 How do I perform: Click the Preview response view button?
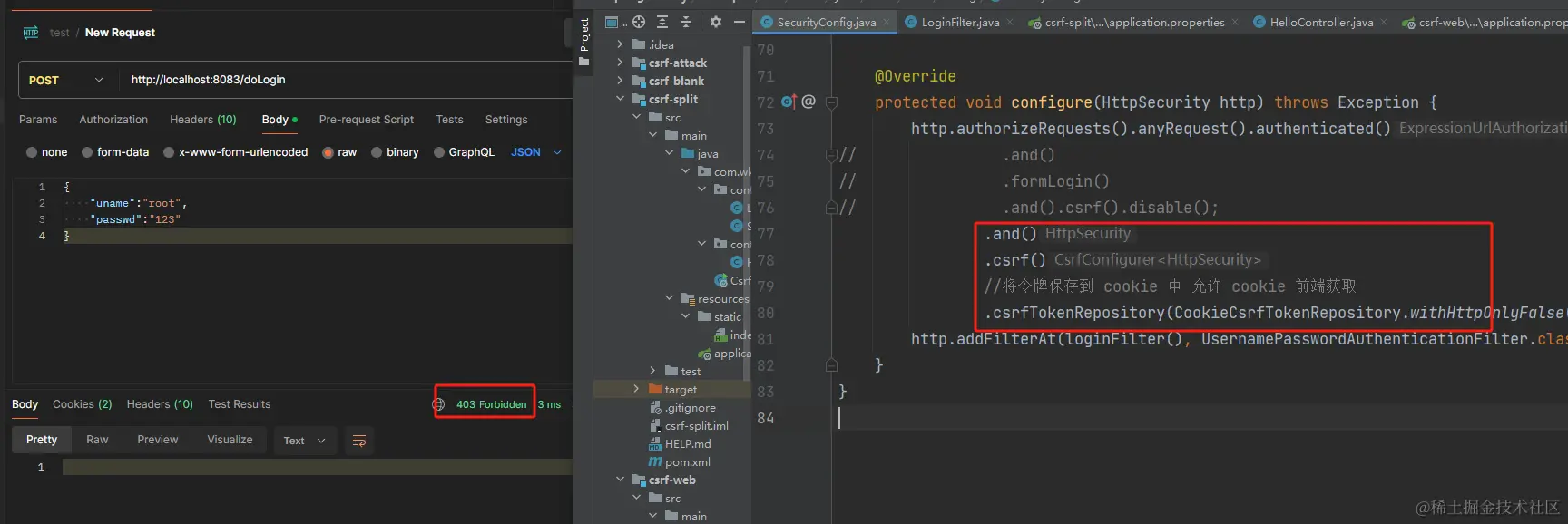pos(158,440)
